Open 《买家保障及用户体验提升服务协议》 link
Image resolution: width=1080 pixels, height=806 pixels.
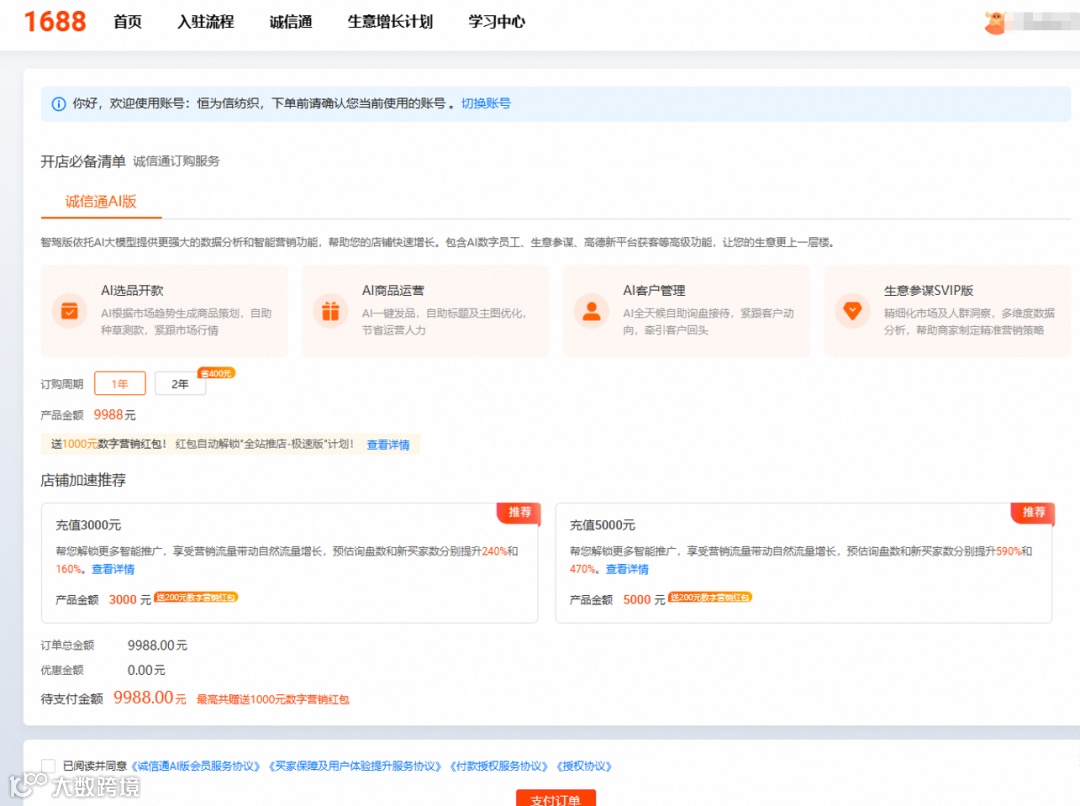[355, 766]
